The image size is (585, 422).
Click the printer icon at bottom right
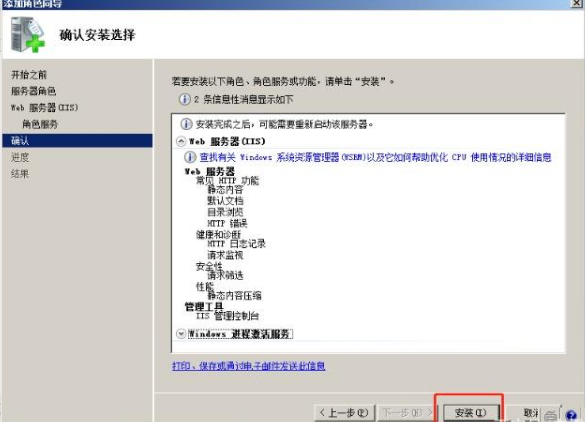pyautogui.click(x=550, y=415)
